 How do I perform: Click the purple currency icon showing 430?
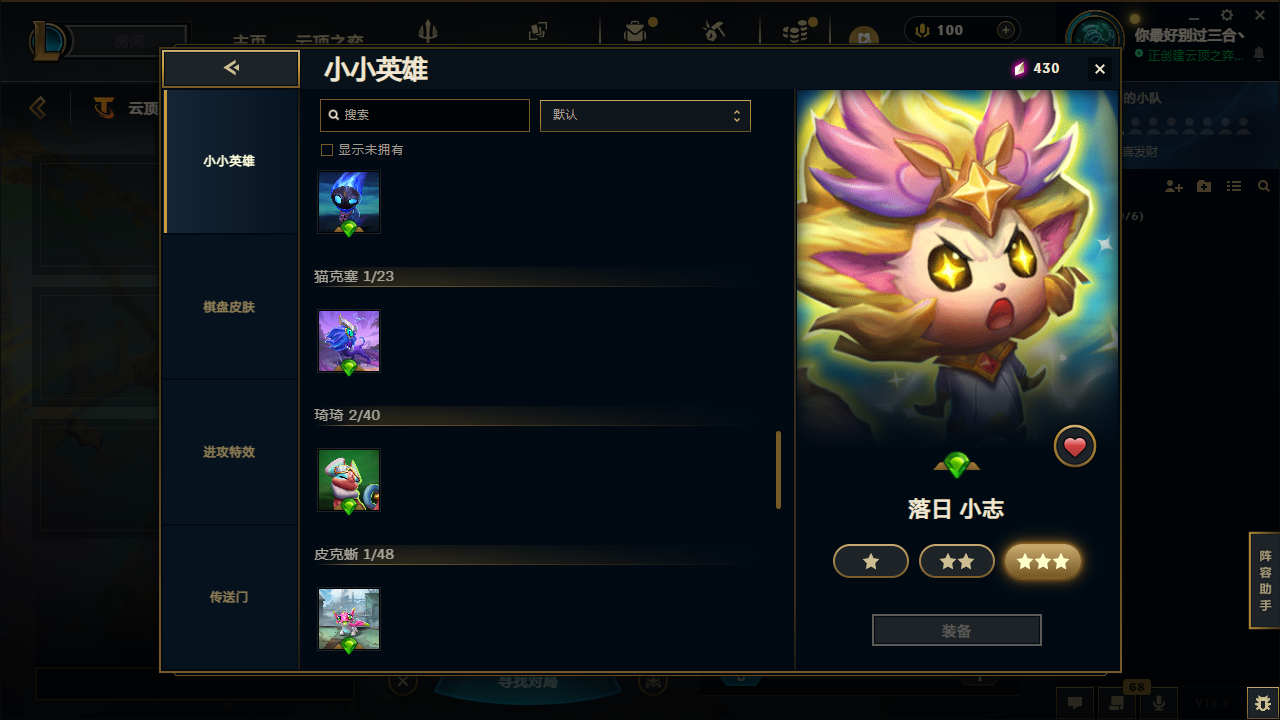point(1019,69)
